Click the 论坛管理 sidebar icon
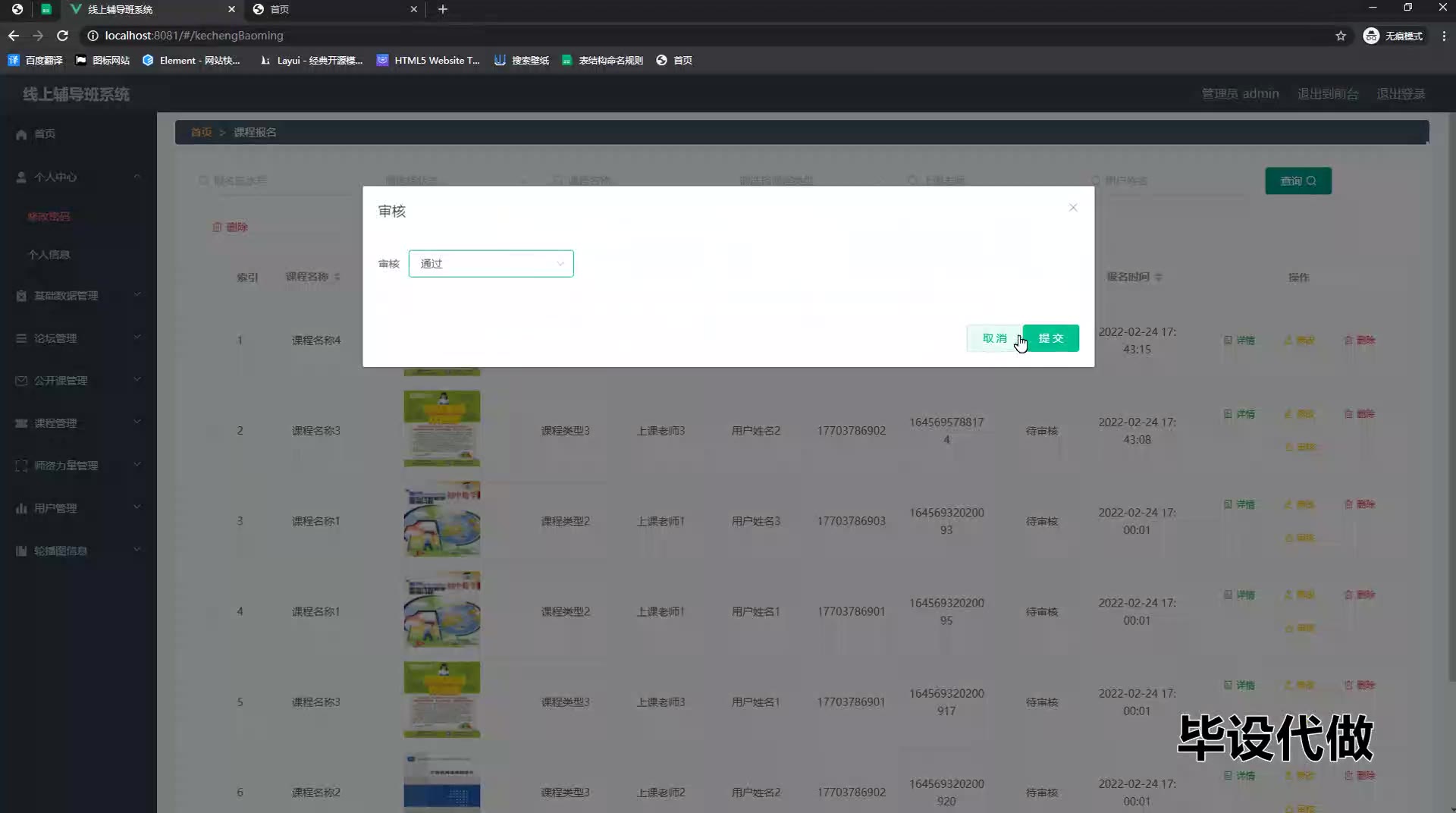The height and width of the screenshot is (813, 1456). click(x=21, y=338)
